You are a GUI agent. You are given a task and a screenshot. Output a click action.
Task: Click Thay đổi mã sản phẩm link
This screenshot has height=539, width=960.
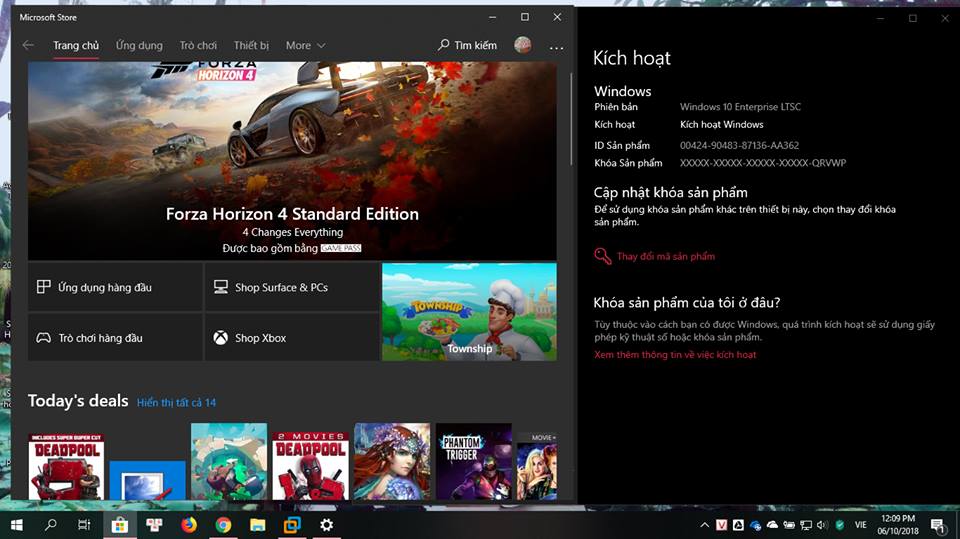[x=666, y=256]
